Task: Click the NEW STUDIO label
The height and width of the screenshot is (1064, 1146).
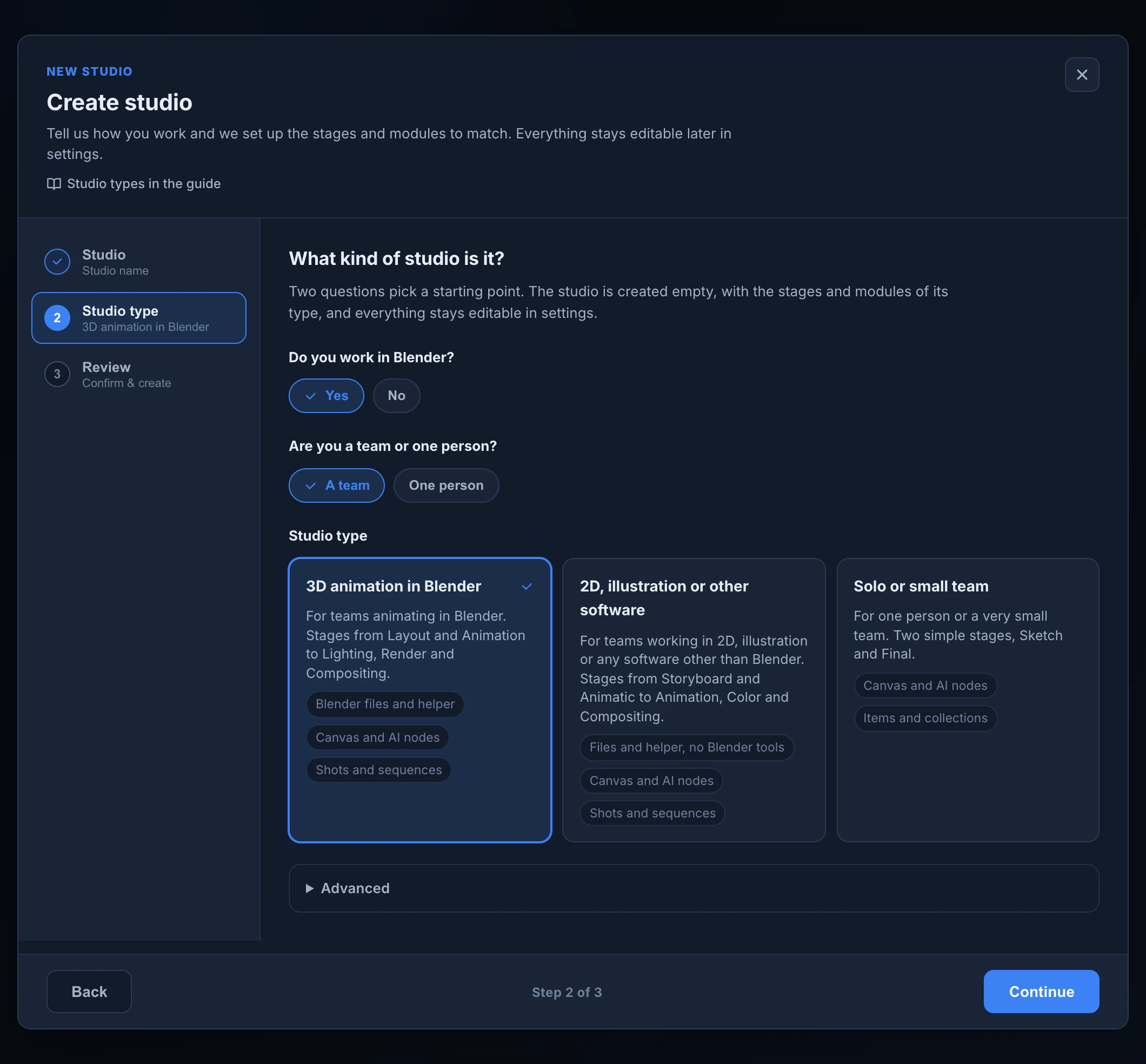Action: pyautogui.click(x=90, y=71)
